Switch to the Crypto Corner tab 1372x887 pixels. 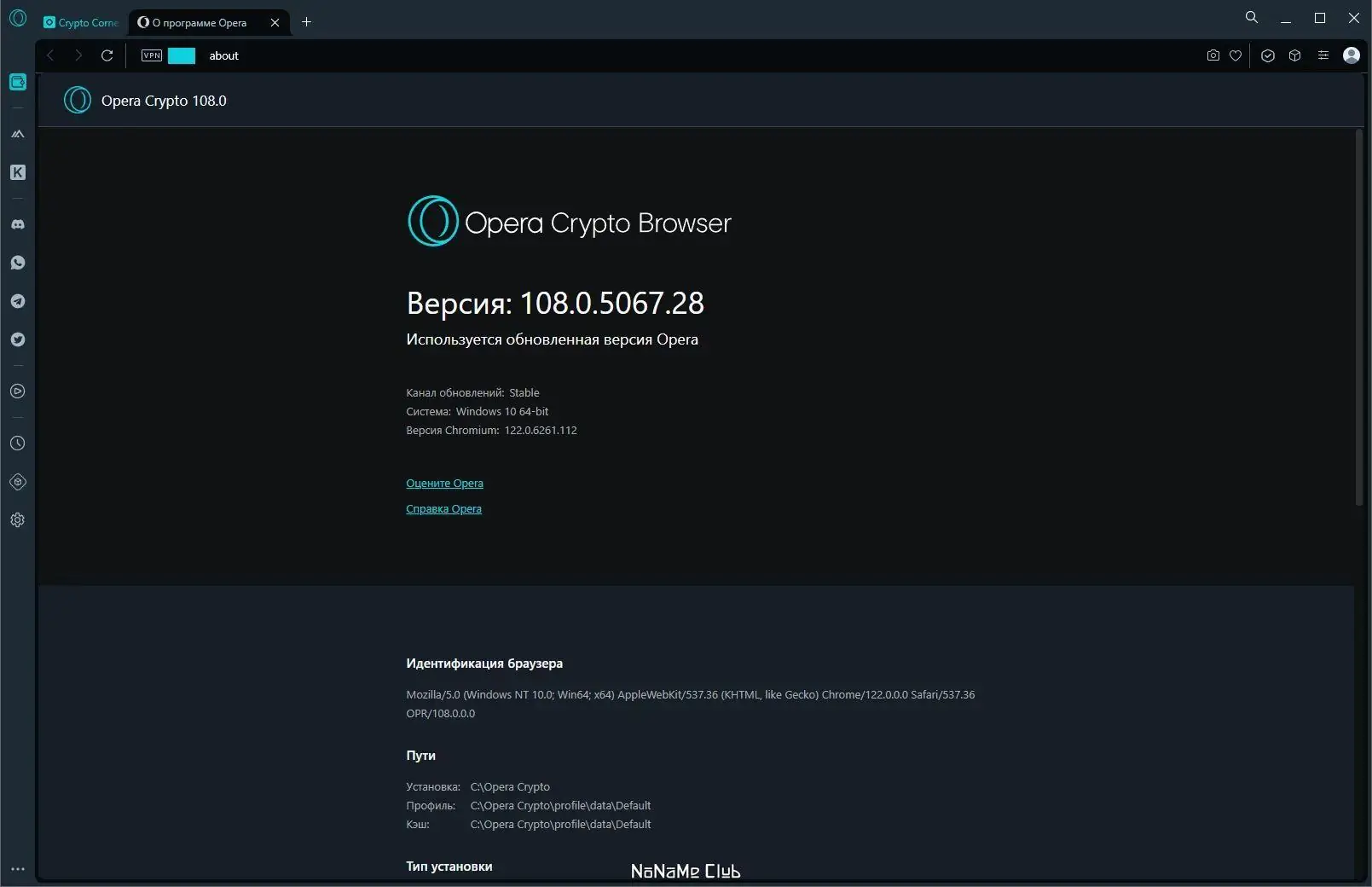click(81, 22)
